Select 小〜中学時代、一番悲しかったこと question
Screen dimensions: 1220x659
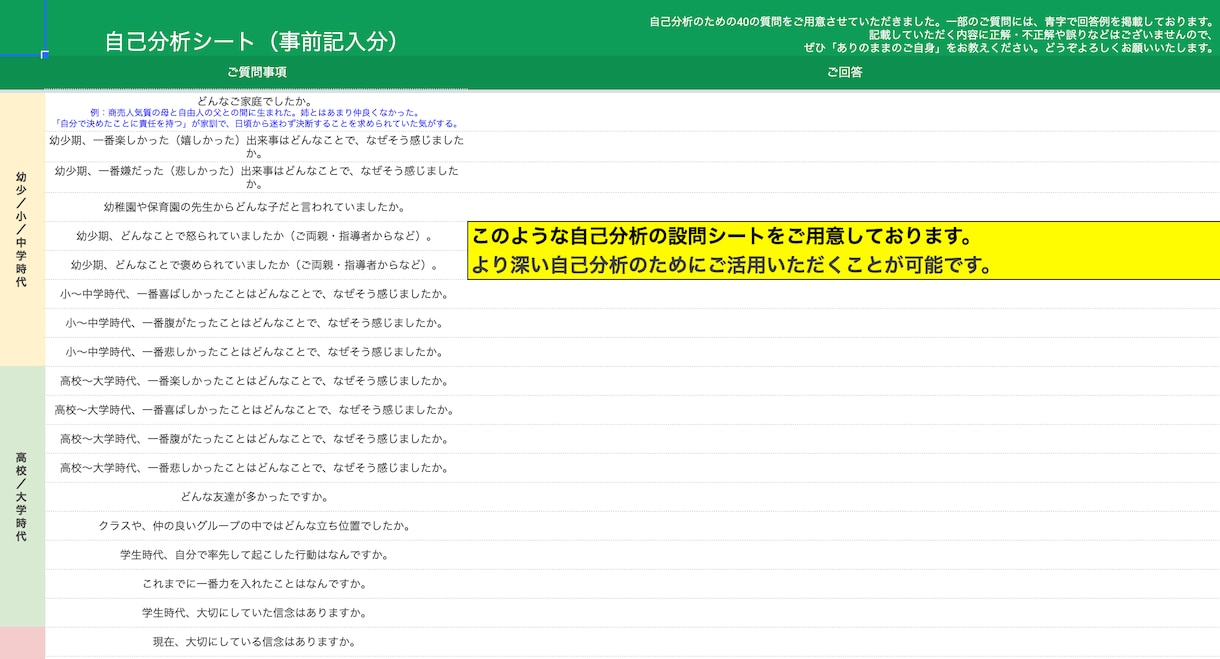click(256, 352)
